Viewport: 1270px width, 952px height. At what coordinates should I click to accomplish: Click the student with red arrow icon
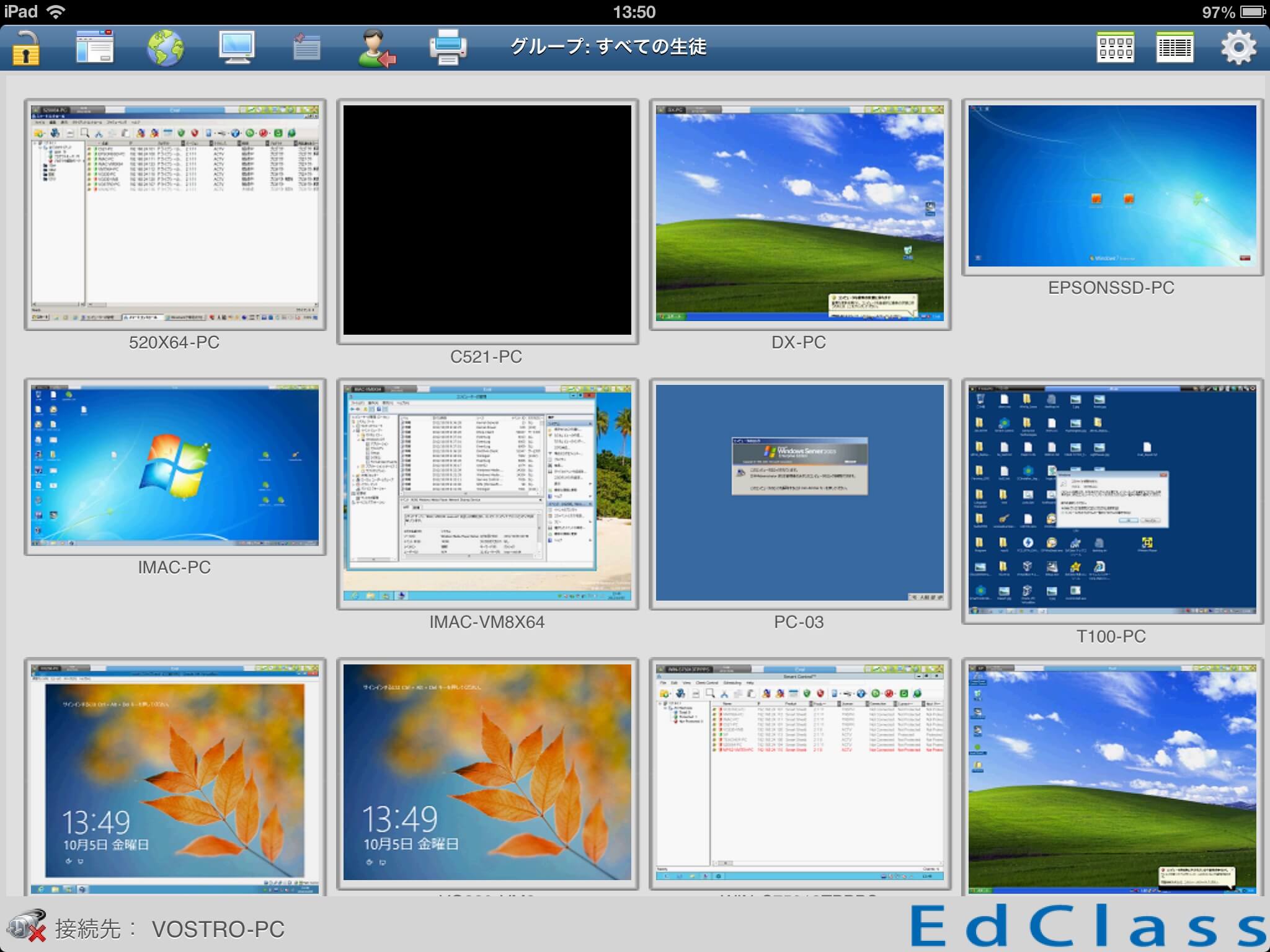[x=376, y=48]
